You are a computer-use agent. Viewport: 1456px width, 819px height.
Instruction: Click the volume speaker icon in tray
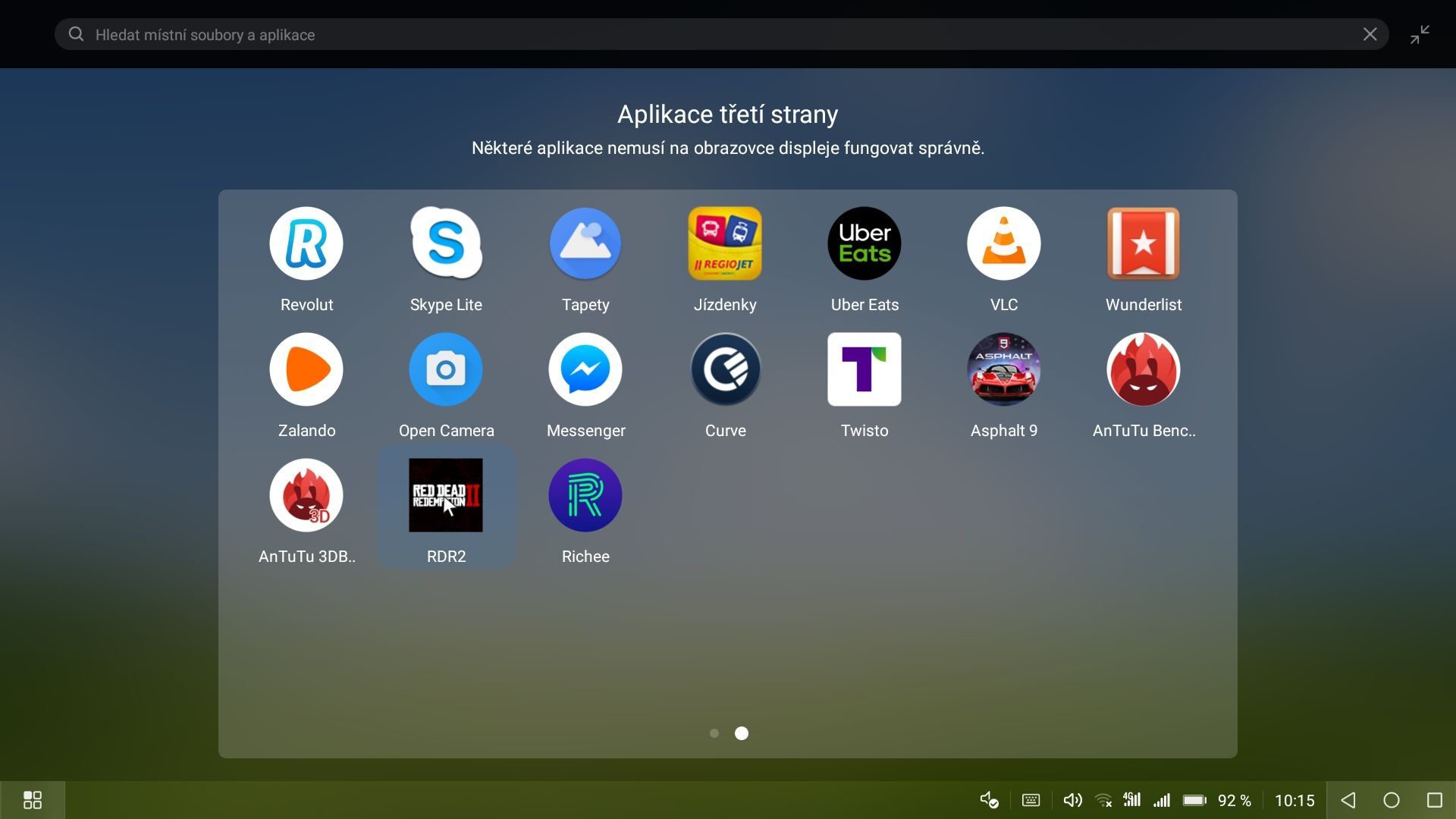pyautogui.click(x=1072, y=800)
